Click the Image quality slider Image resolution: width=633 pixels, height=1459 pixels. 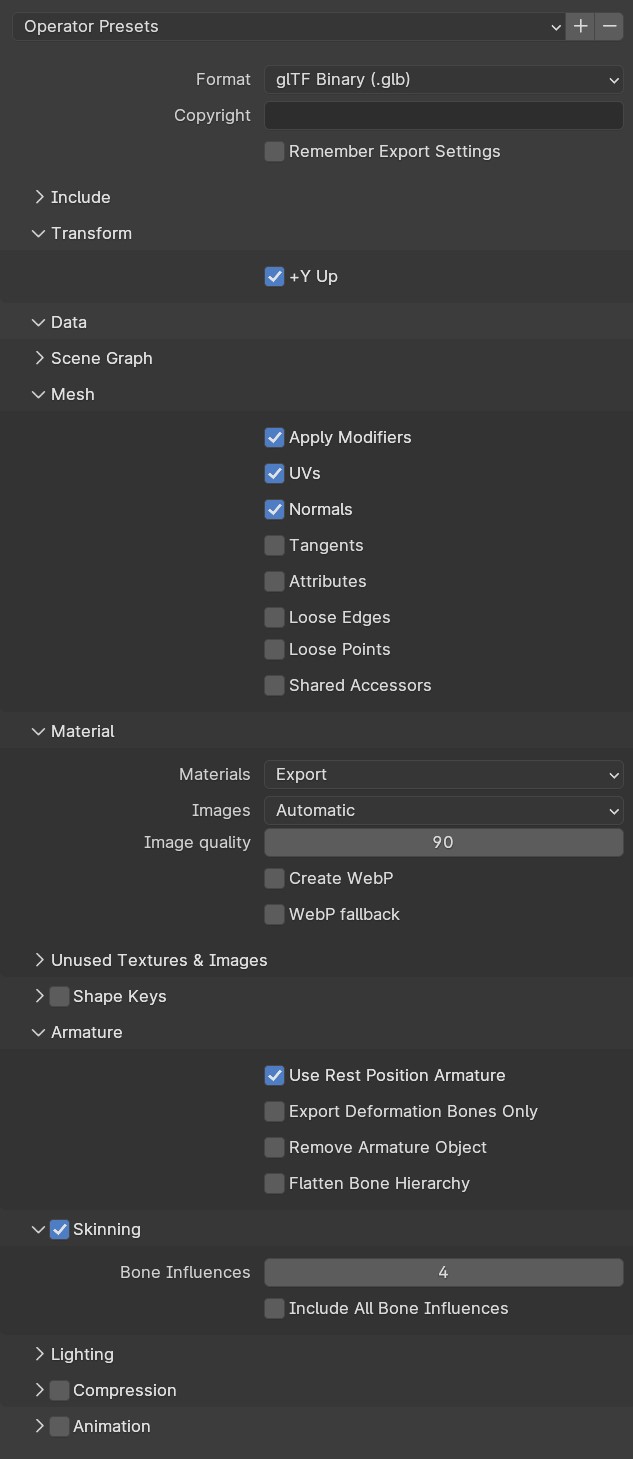coord(443,842)
